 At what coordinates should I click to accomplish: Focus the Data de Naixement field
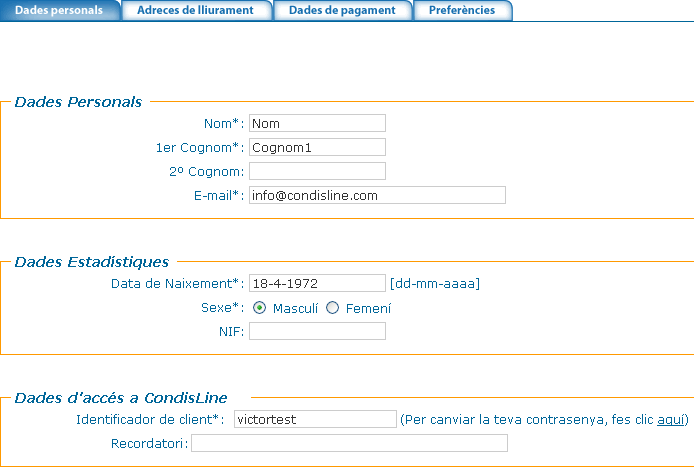tap(317, 283)
